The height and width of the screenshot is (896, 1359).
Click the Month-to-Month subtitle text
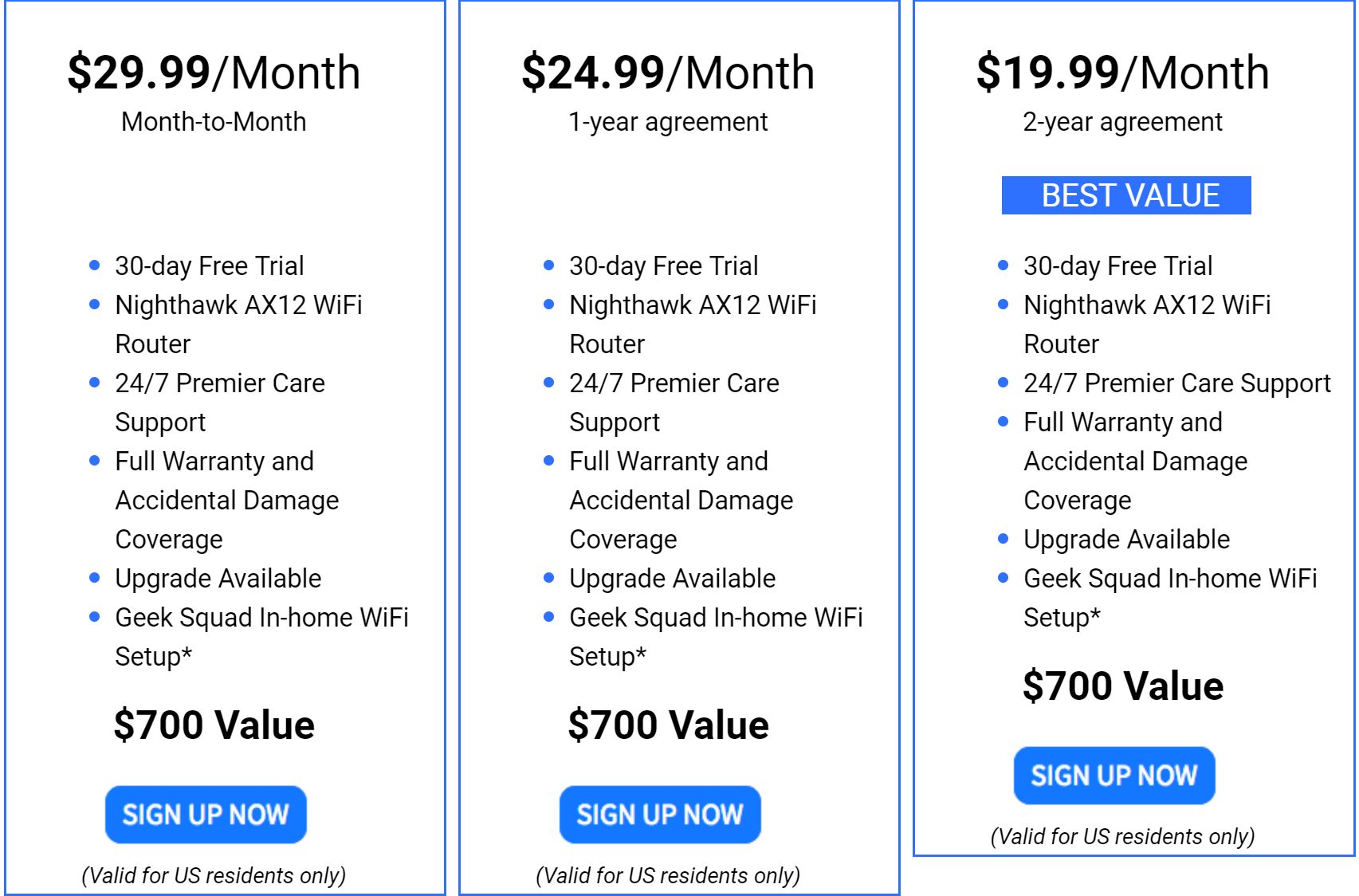[x=214, y=122]
